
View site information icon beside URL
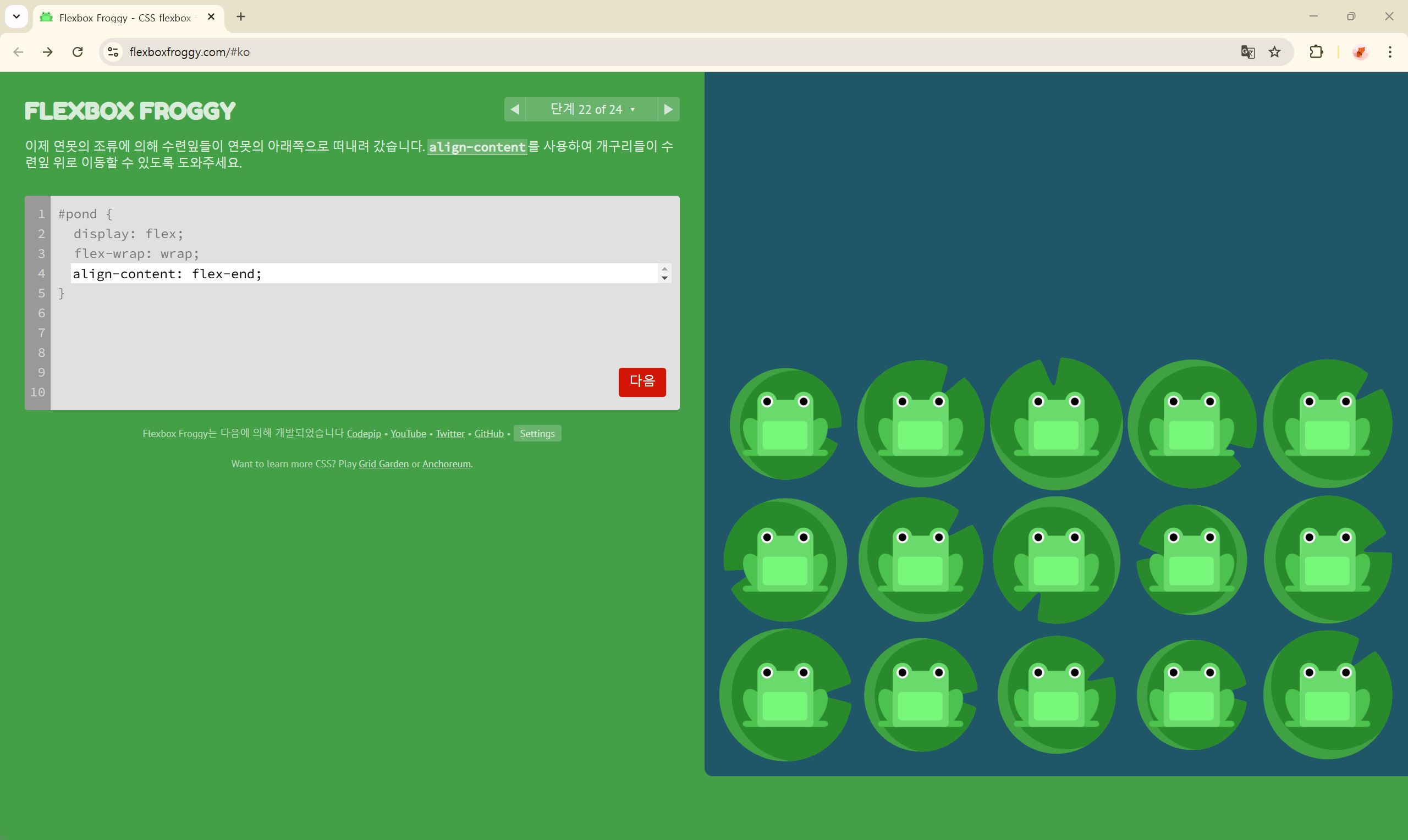(113, 52)
